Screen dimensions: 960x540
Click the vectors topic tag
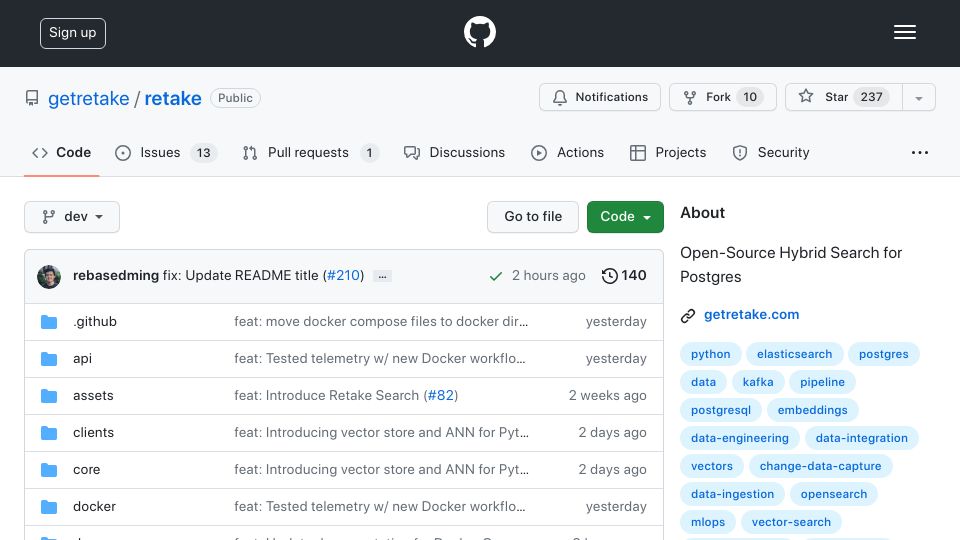pyautogui.click(x=711, y=467)
